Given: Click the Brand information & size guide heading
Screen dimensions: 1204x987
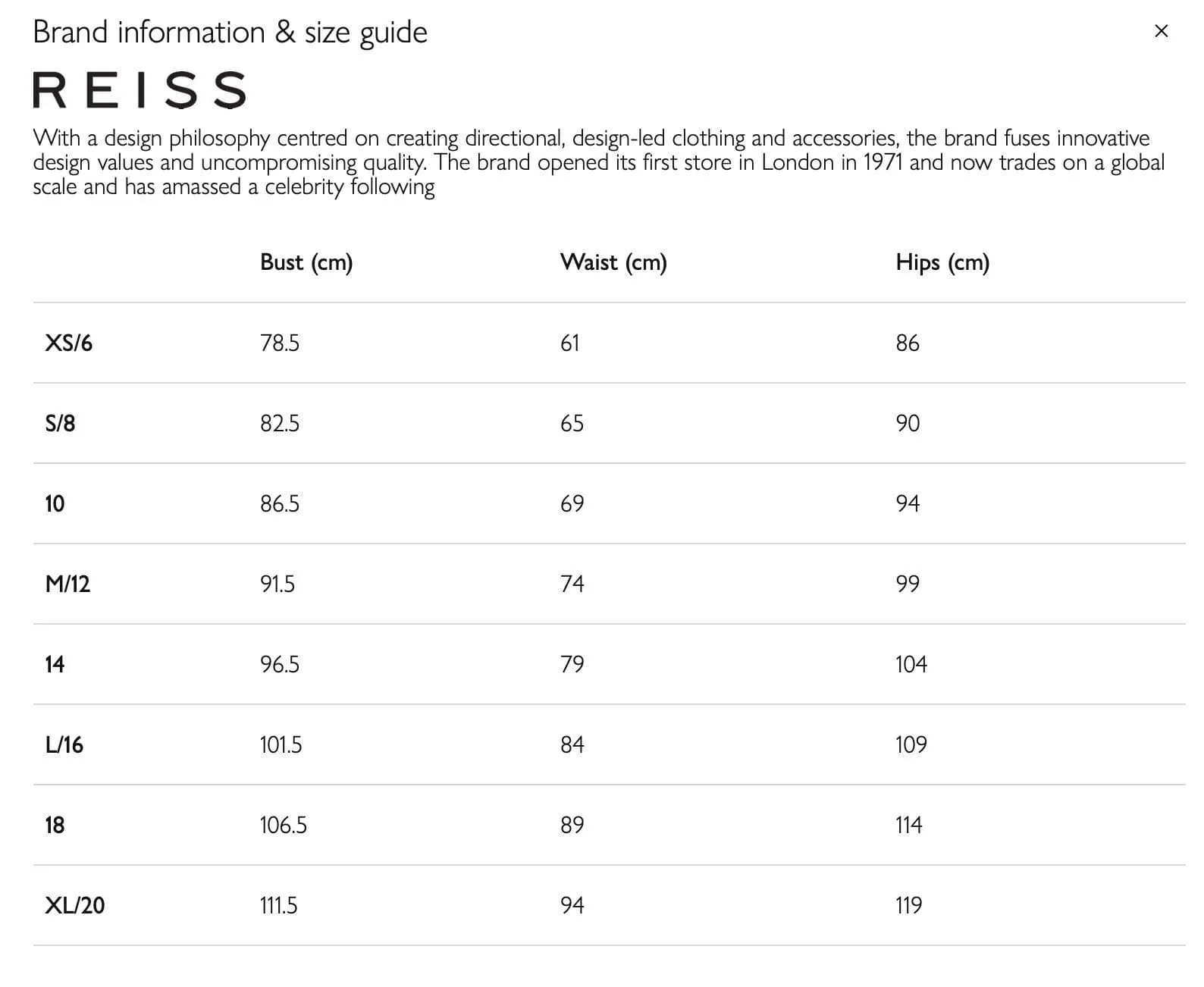Looking at the screenshot, I should click(230, 33).
